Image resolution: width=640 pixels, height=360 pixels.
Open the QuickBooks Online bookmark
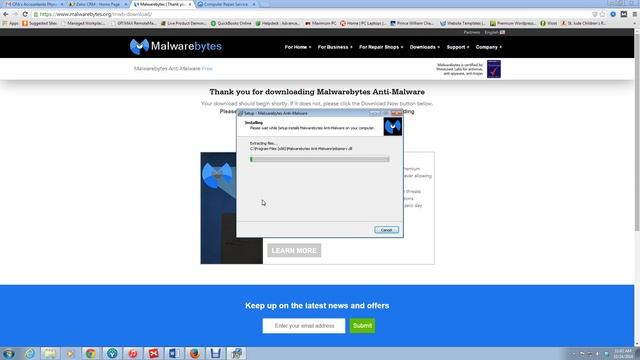tap(231, 23)
